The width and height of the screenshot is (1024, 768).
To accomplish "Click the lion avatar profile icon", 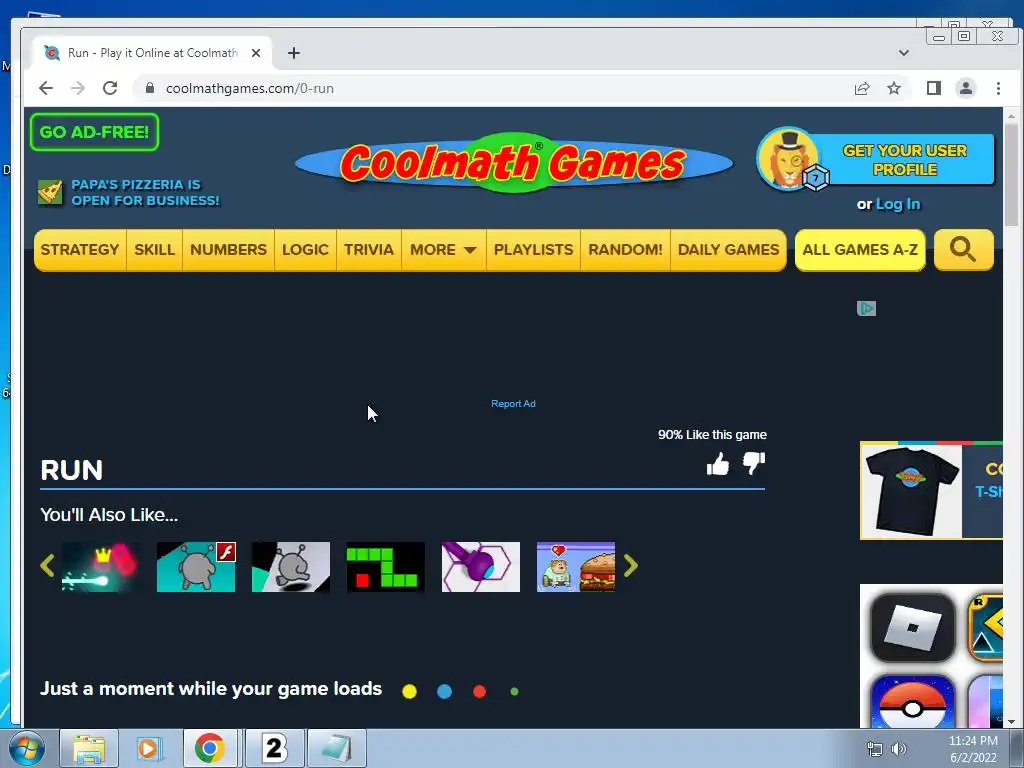I will [x=790, y=159].
